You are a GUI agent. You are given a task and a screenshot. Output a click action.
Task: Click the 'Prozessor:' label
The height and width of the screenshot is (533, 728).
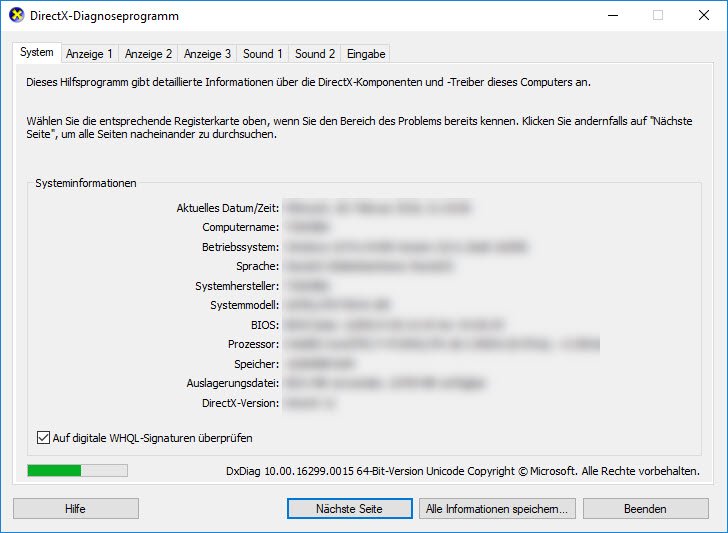click(x=254, y=344)
